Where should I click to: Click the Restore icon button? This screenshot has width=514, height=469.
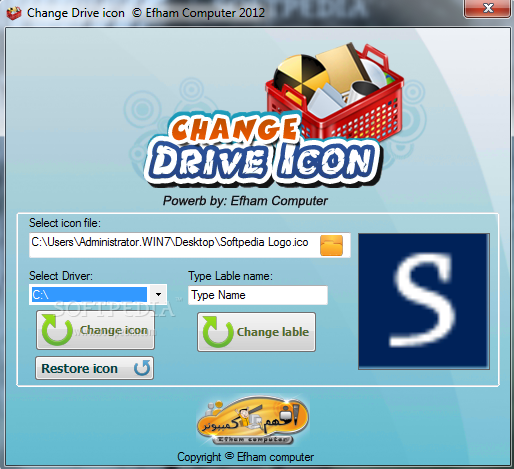click(95, 368)
